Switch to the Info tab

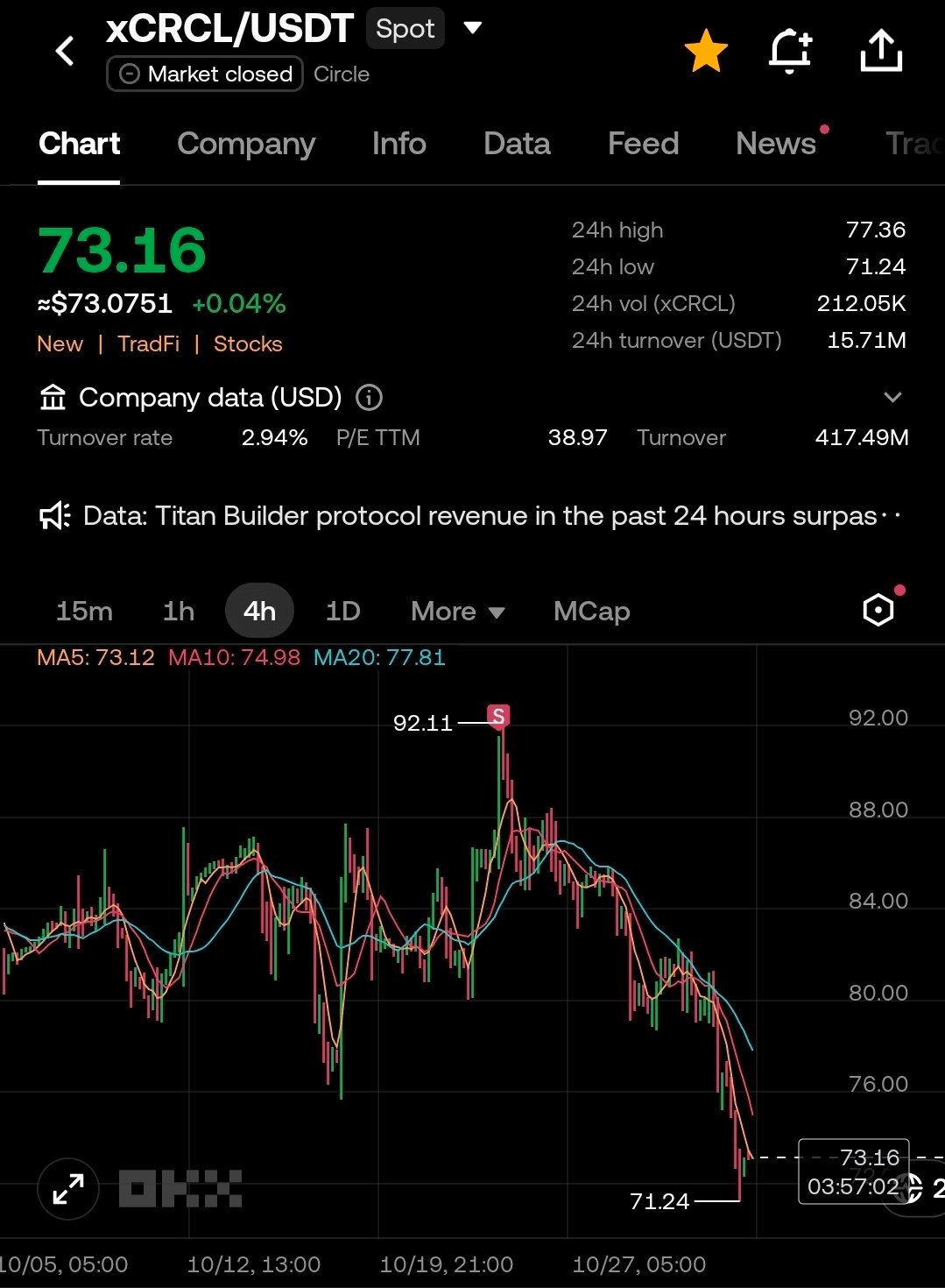[399, 144]
